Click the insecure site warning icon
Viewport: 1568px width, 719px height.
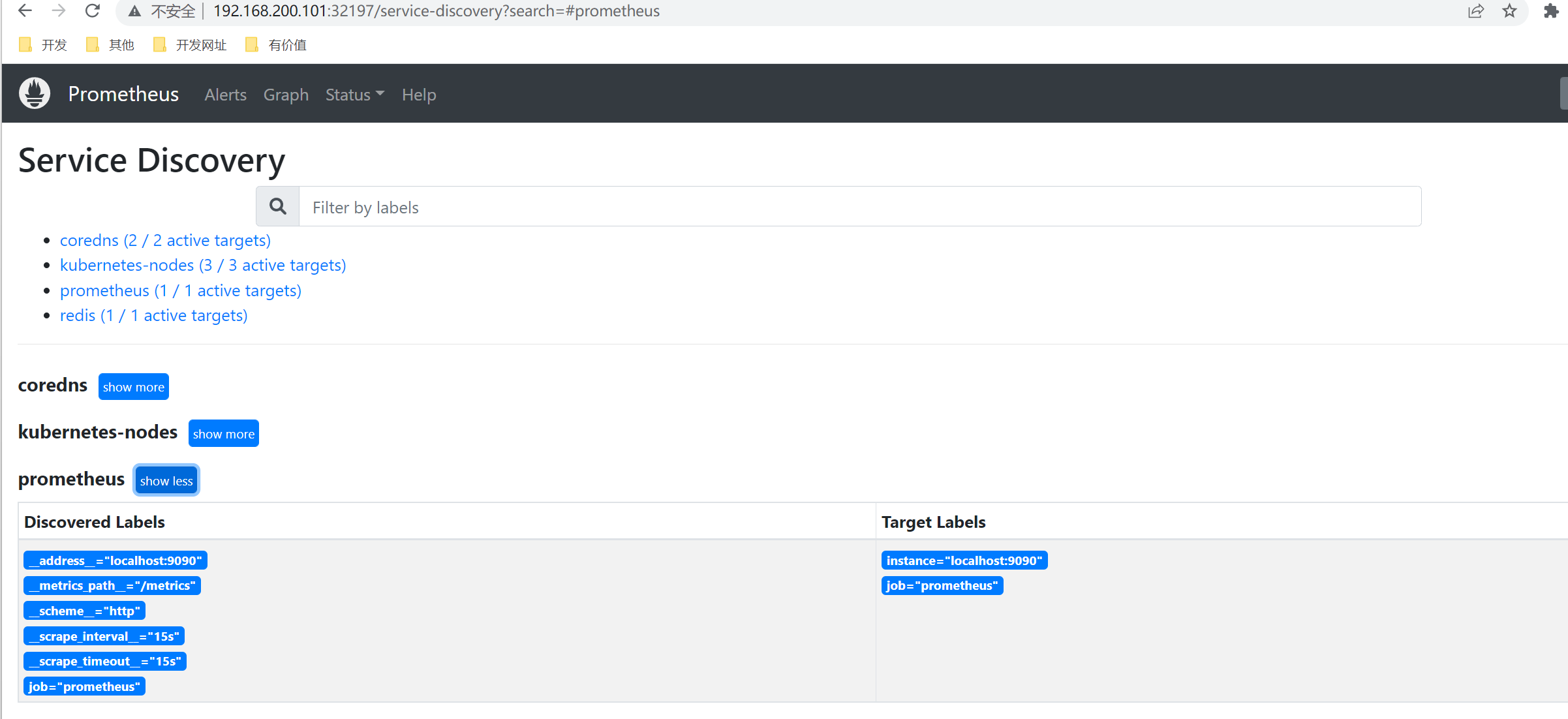(x=134, y=11)
